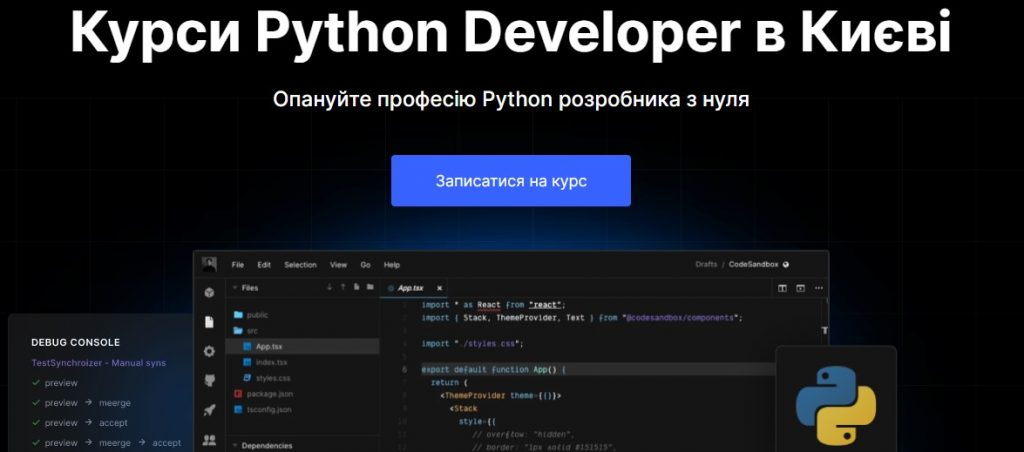1024x452 pixels.
Task: Open the file explorer sidebar icon
Action: coord(209,322)
